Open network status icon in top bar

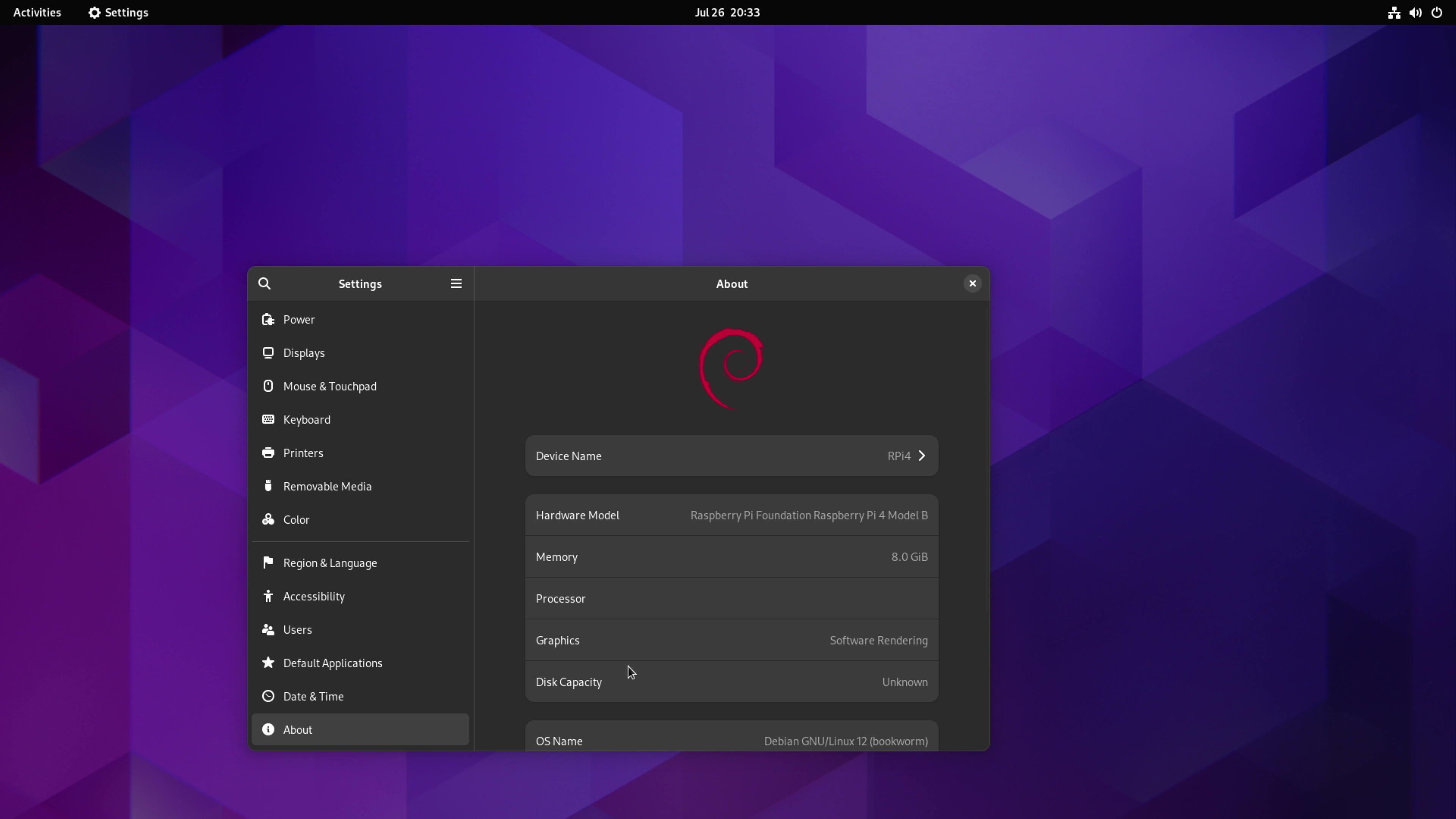tap(1394, 13)
